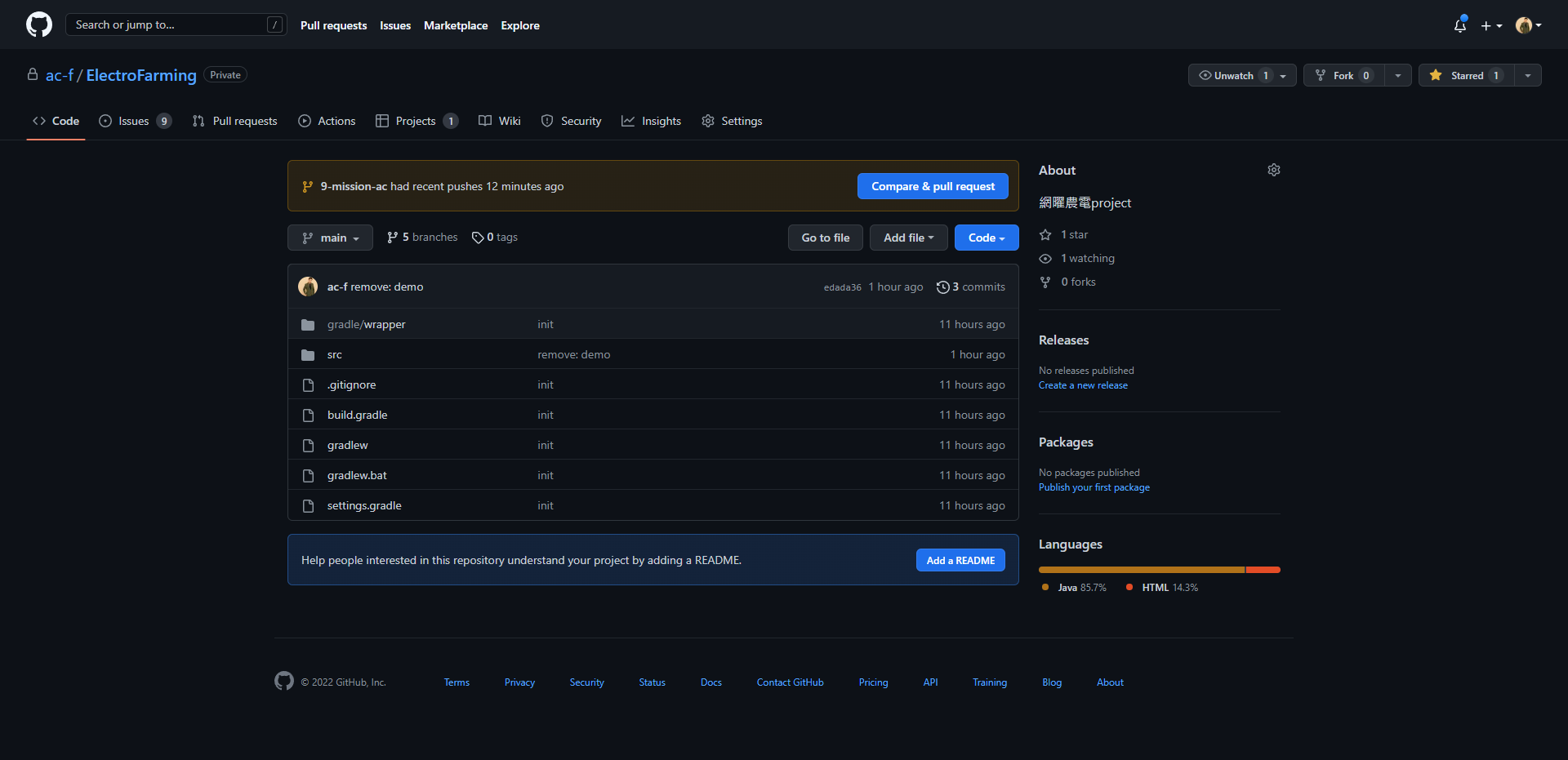
Task: Open the GitHub home logo in the header
Action: pos(39,24)
